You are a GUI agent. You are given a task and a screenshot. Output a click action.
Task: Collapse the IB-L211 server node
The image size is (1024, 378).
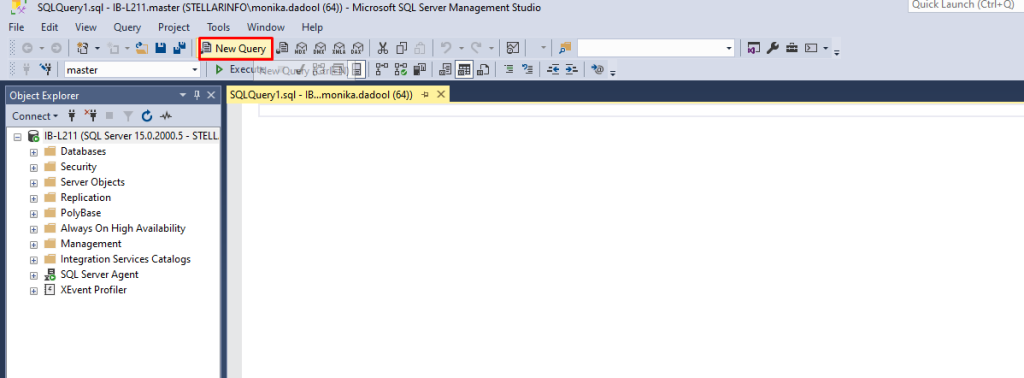point(18,137)
